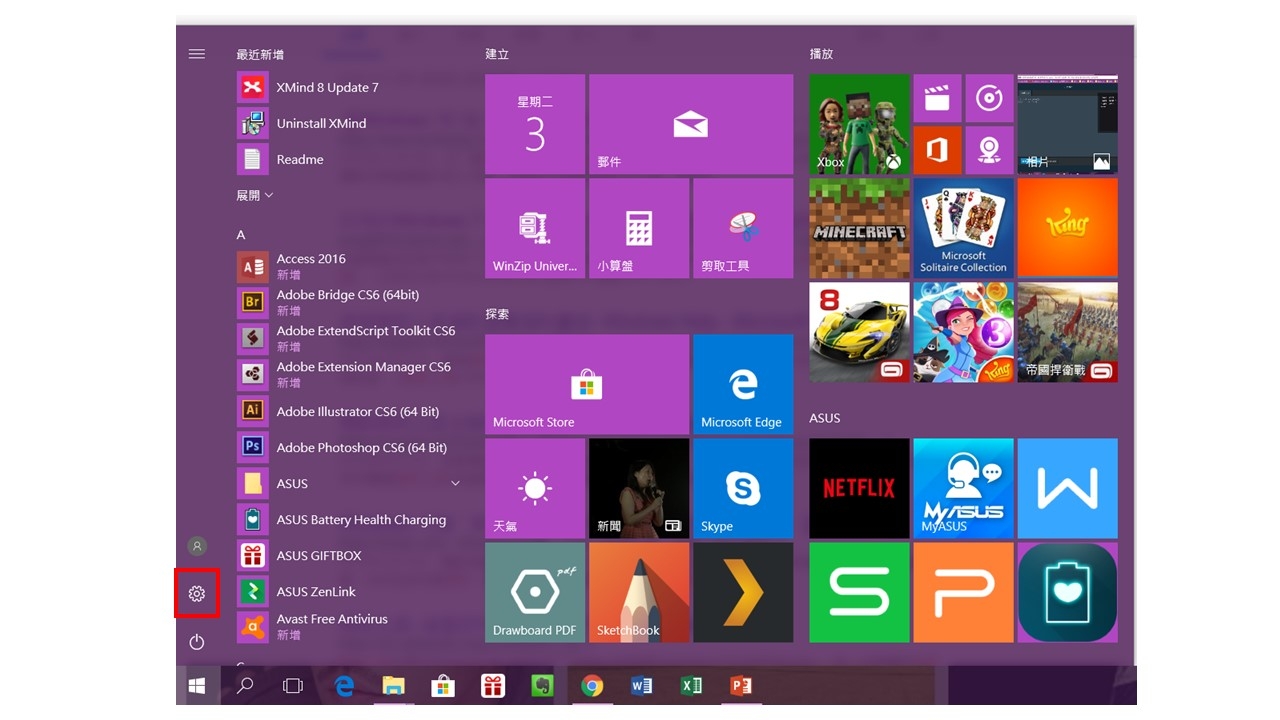Open Chrome from taskbar
Image resolution: width=1280 pixels, height=720 pixels.
point(592,686)
